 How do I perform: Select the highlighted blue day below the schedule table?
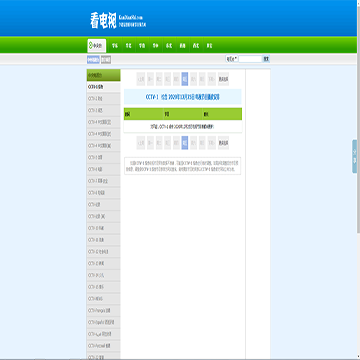point(185,143)
